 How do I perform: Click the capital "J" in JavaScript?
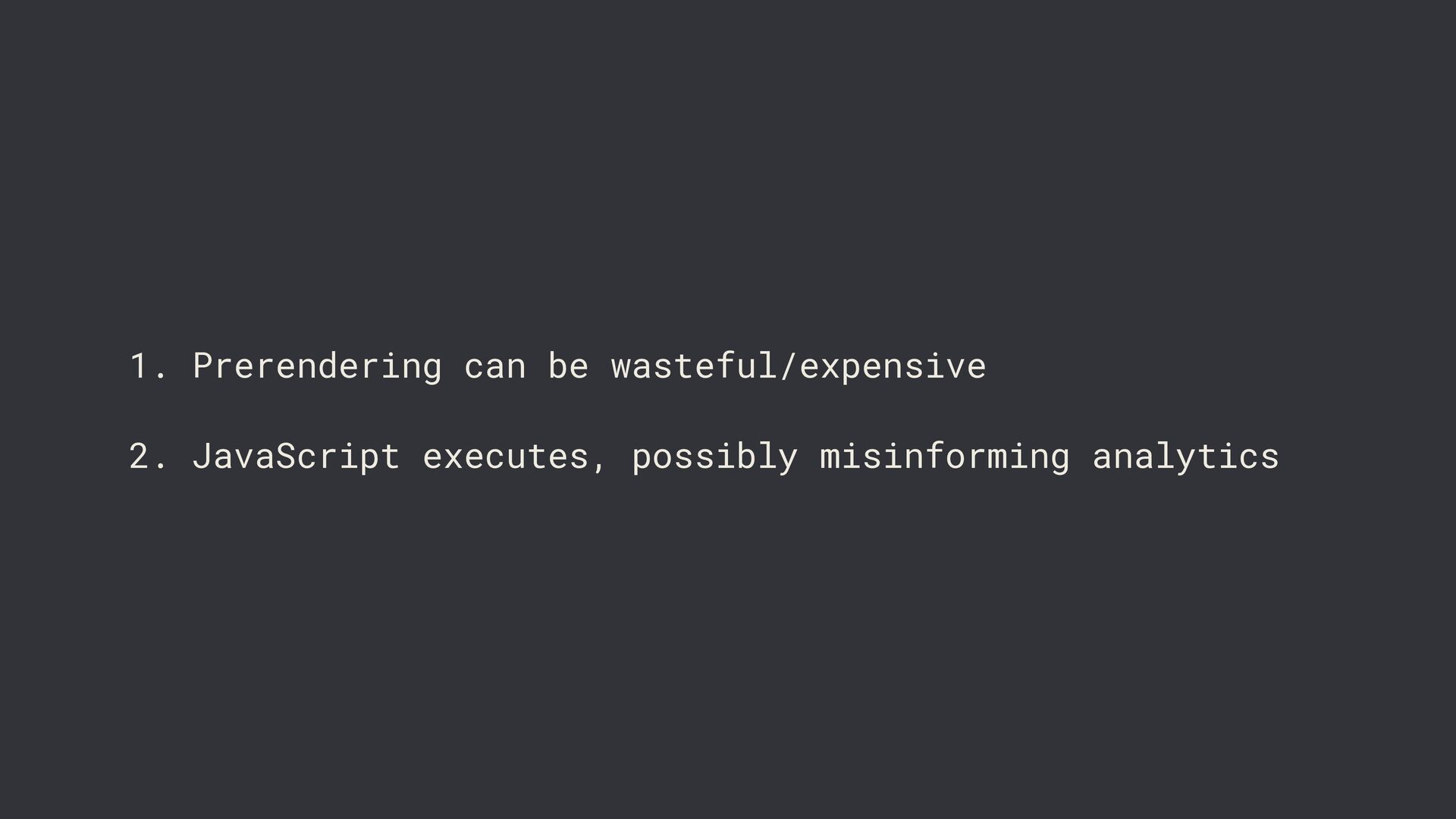pyautogui.click(x=202, y=457)
